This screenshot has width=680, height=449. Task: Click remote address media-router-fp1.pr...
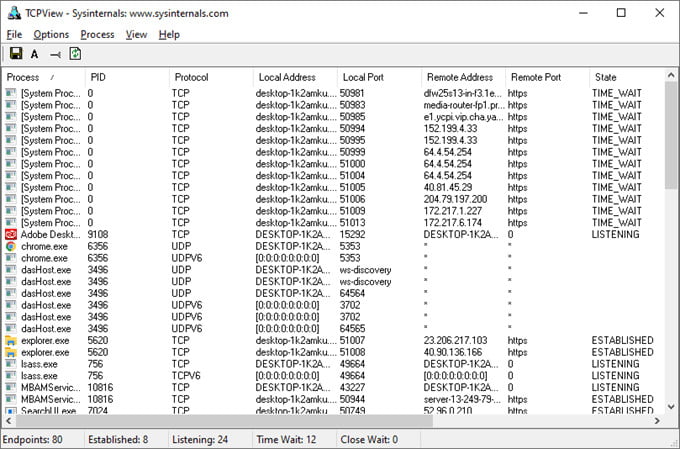pyautogui.click(x=464, y=105)
